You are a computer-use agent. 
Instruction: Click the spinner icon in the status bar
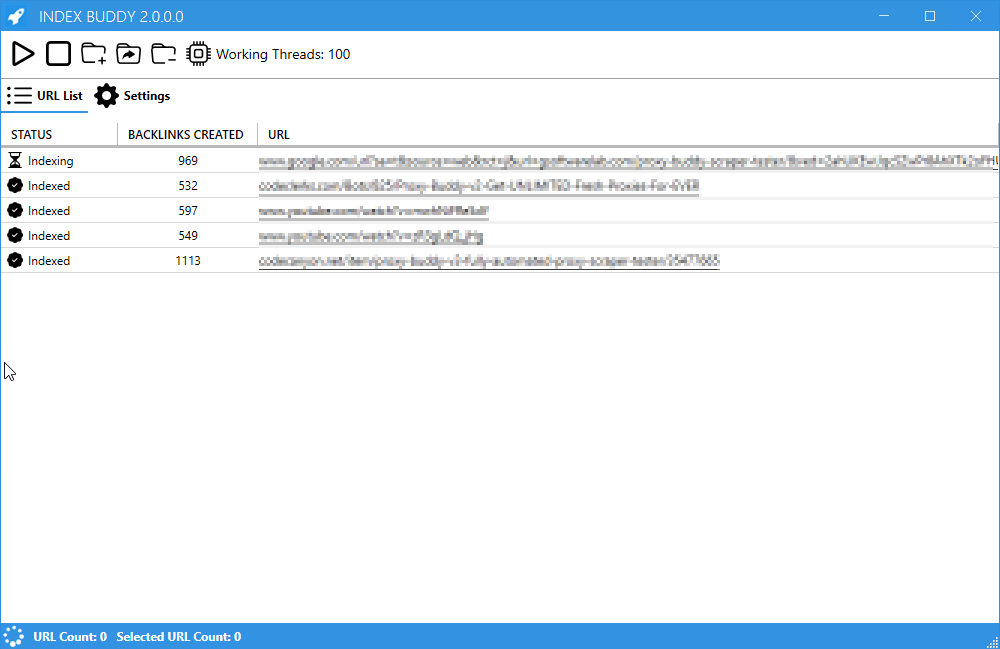(13, 636)
